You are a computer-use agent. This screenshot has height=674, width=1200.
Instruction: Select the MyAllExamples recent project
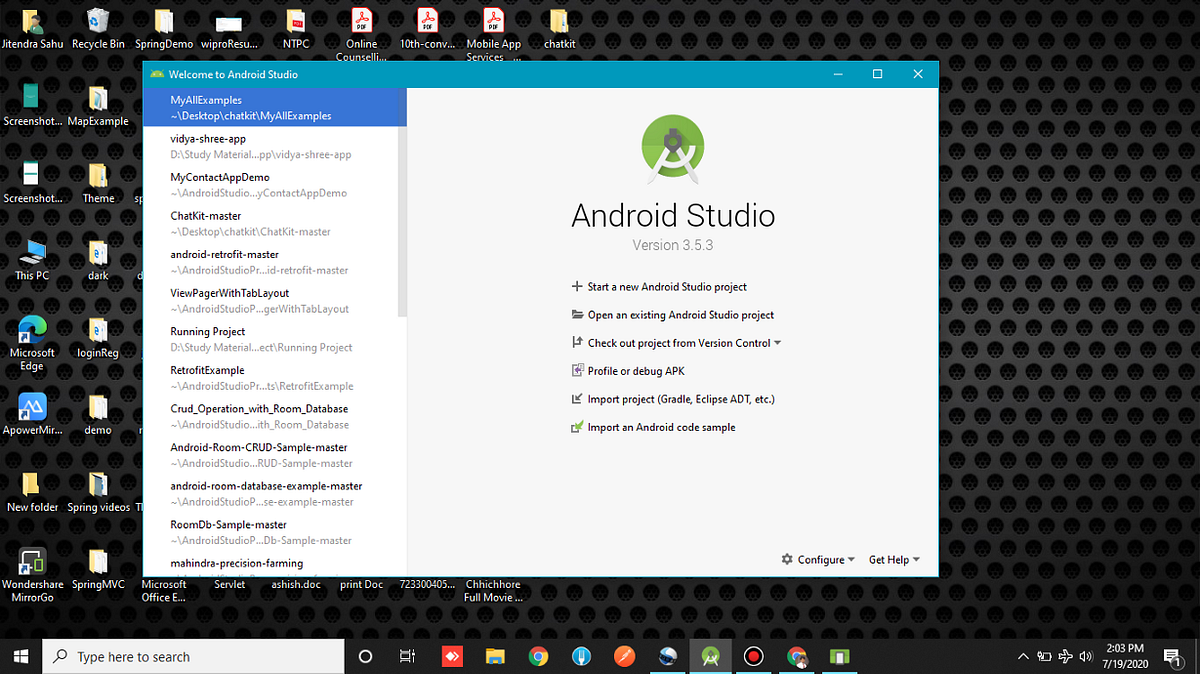tap(230, 107)
